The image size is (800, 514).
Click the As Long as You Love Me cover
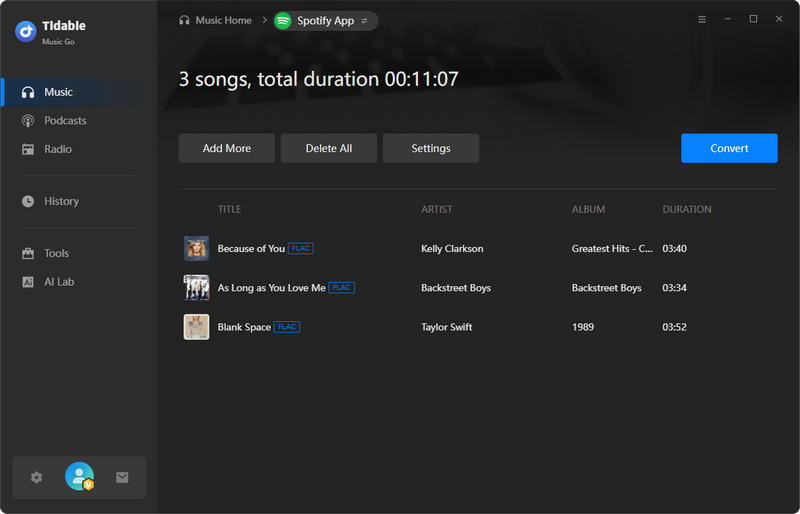[x=196, y=287]
